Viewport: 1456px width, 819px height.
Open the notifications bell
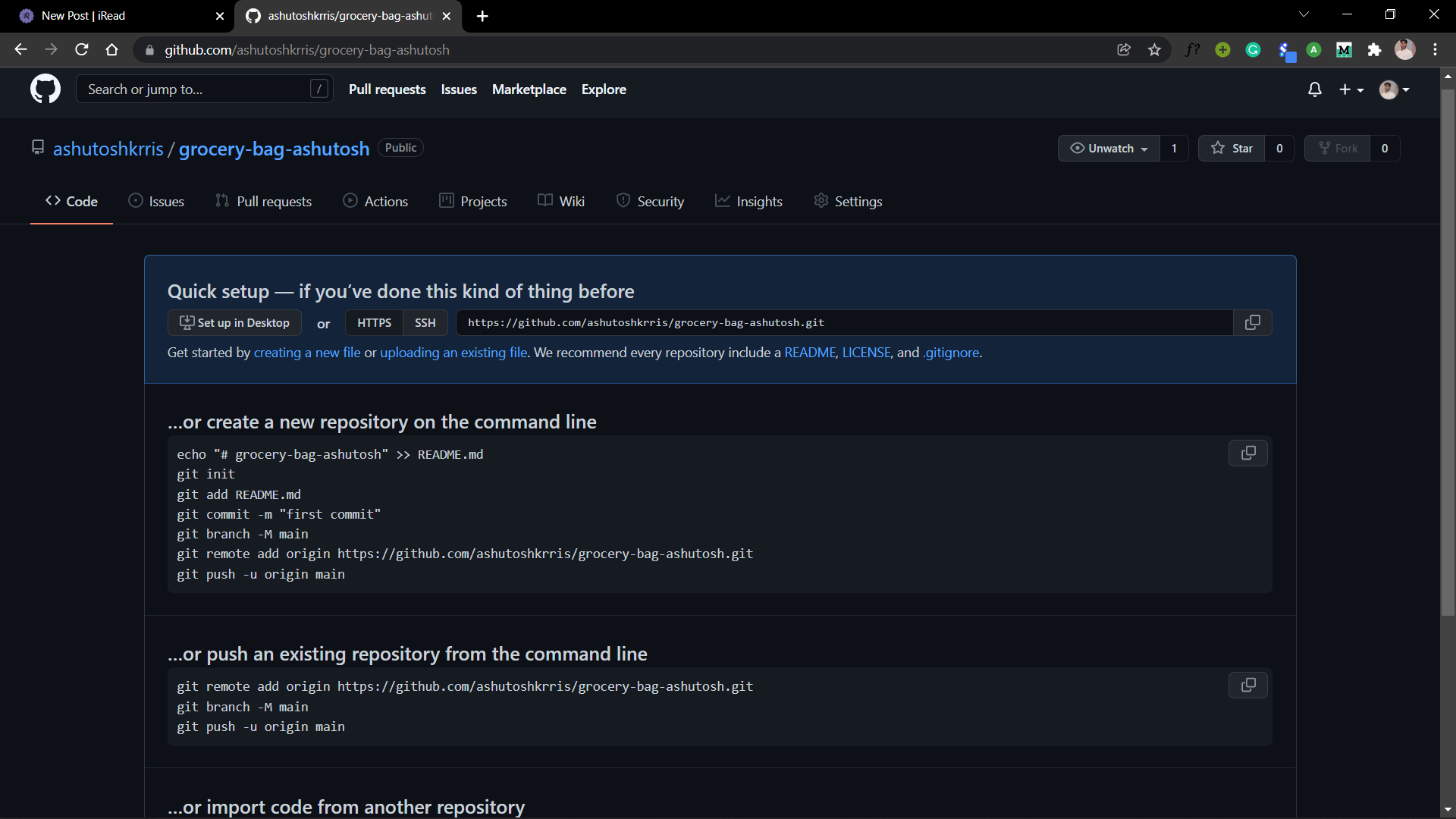[x=1315, y=89]
